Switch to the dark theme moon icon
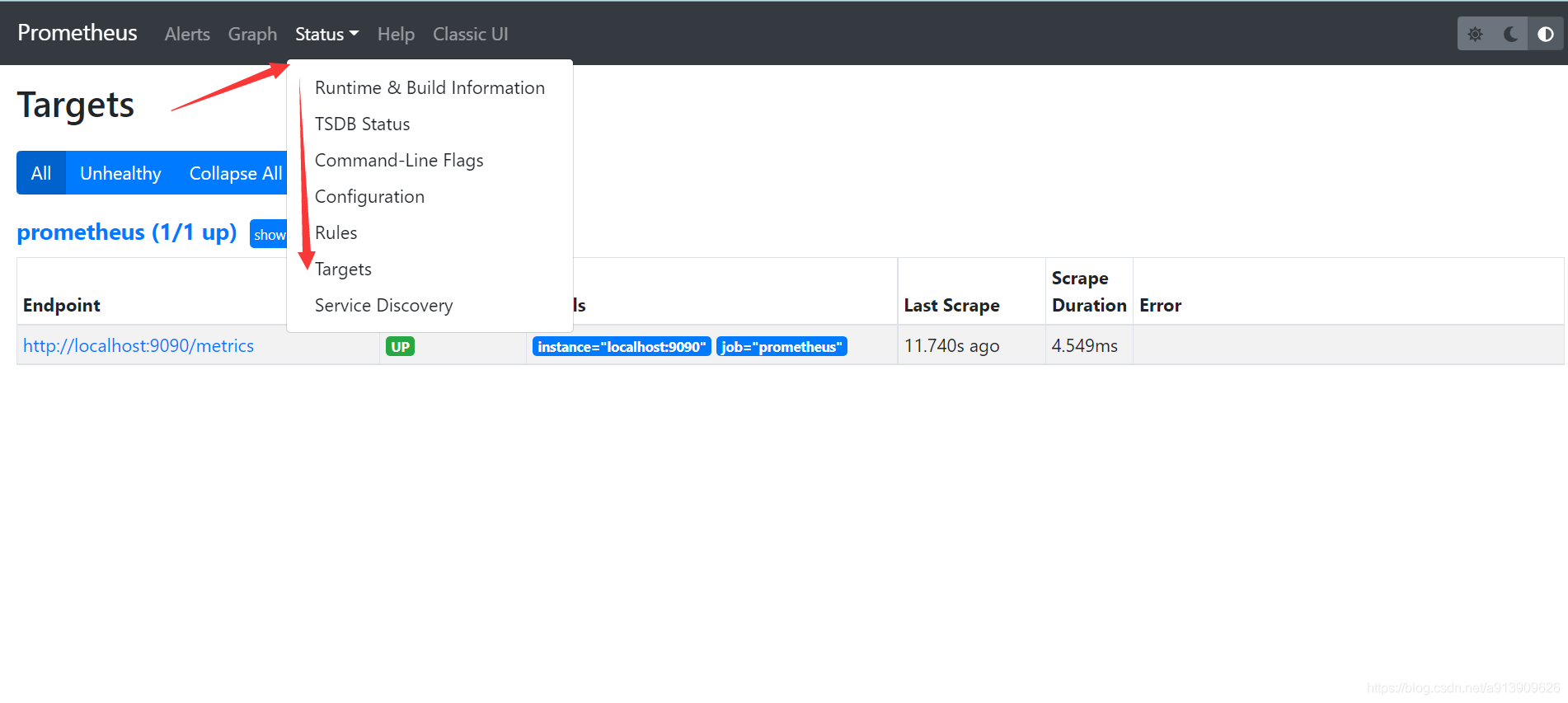Viewport: 1568px width, 703px height. click(x=1510, y=34)
